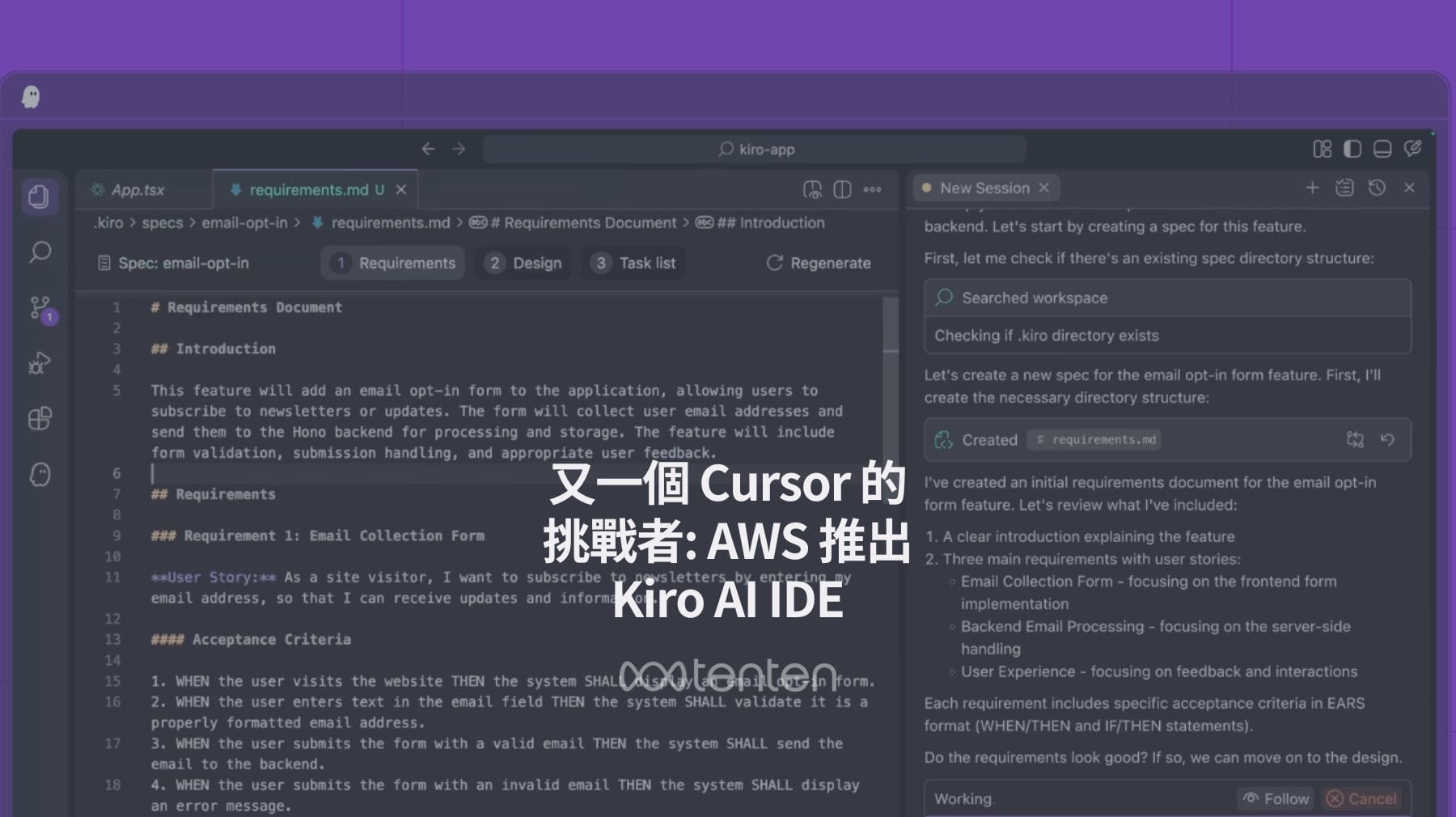Image resolution: width=1456 pixels, height=817 pixels.
Task: Click the Regenerate button
Action: coord(819,263)
